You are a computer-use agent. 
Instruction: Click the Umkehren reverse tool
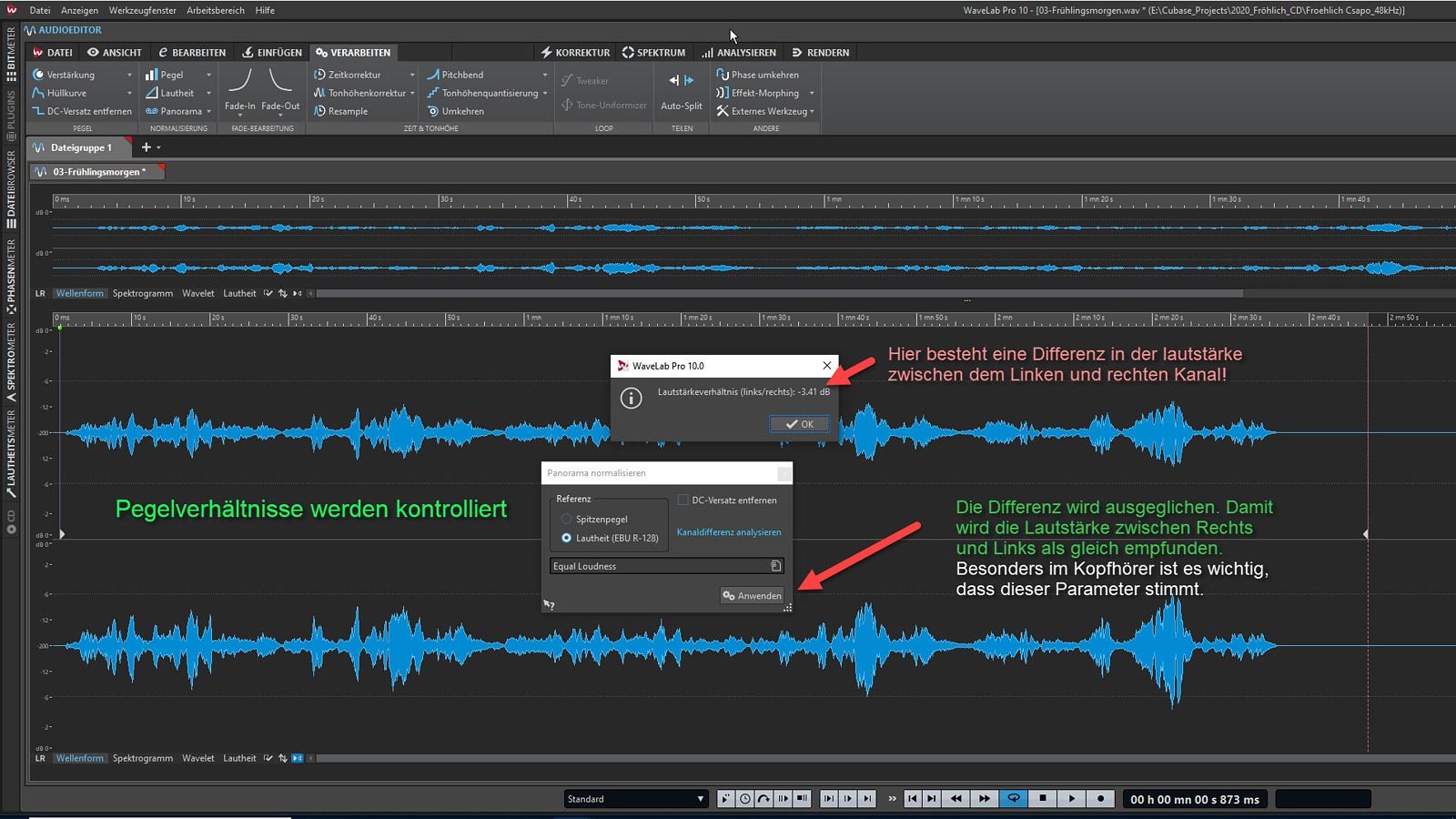click(456, 111)
